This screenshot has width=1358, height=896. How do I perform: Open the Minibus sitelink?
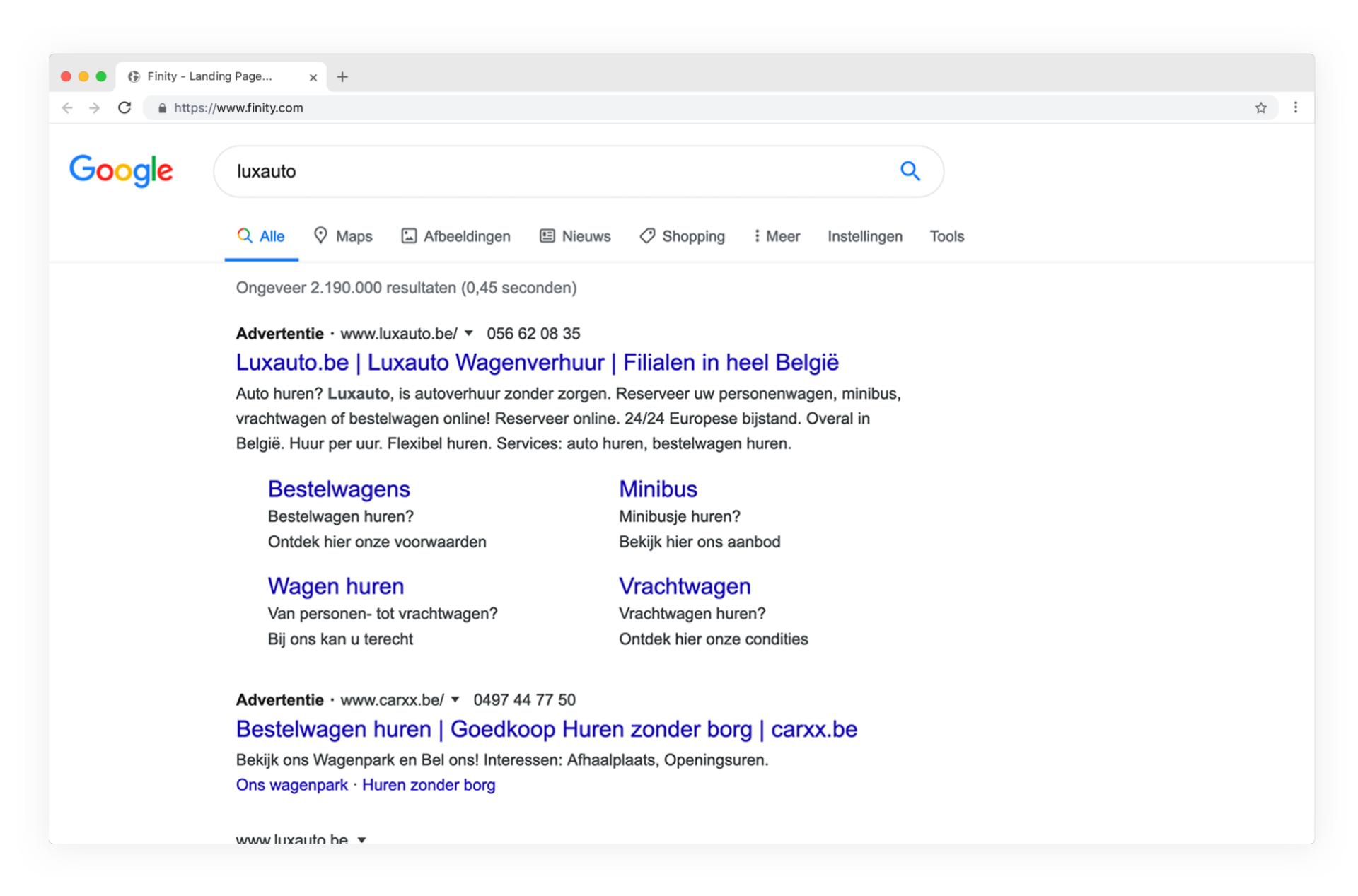click(658, 489)
